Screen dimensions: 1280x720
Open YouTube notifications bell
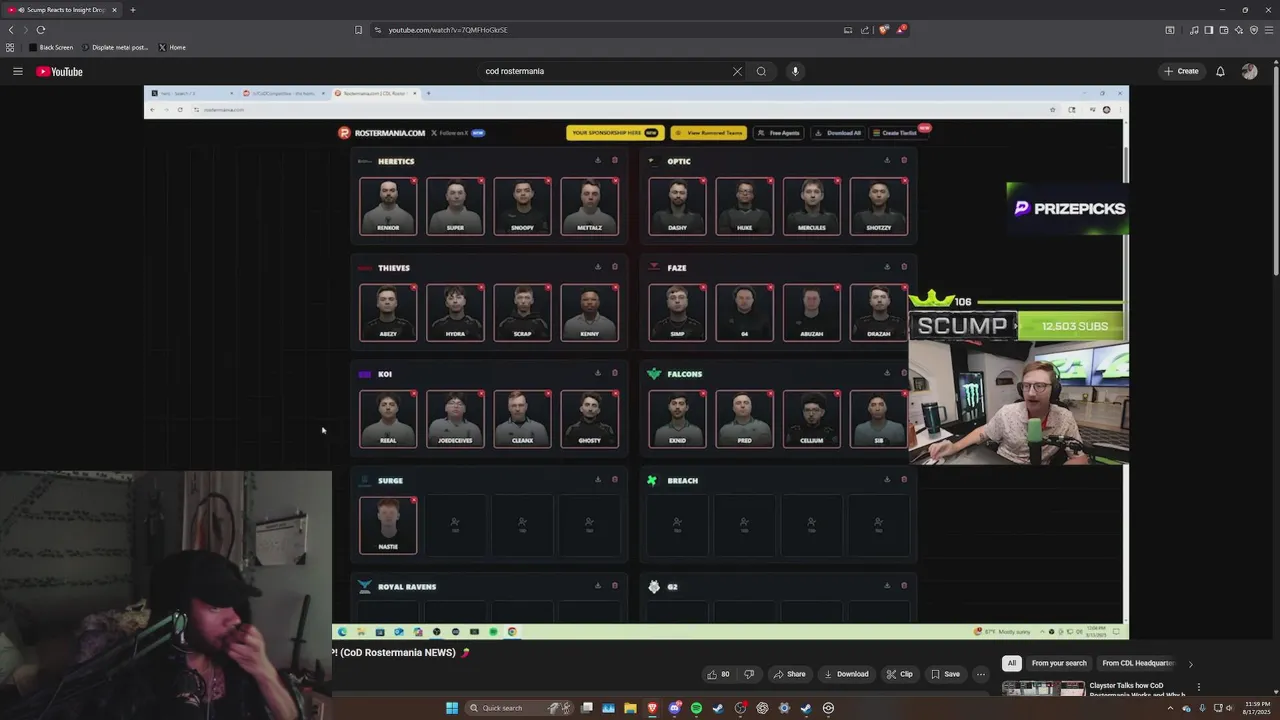point(1220,71)
